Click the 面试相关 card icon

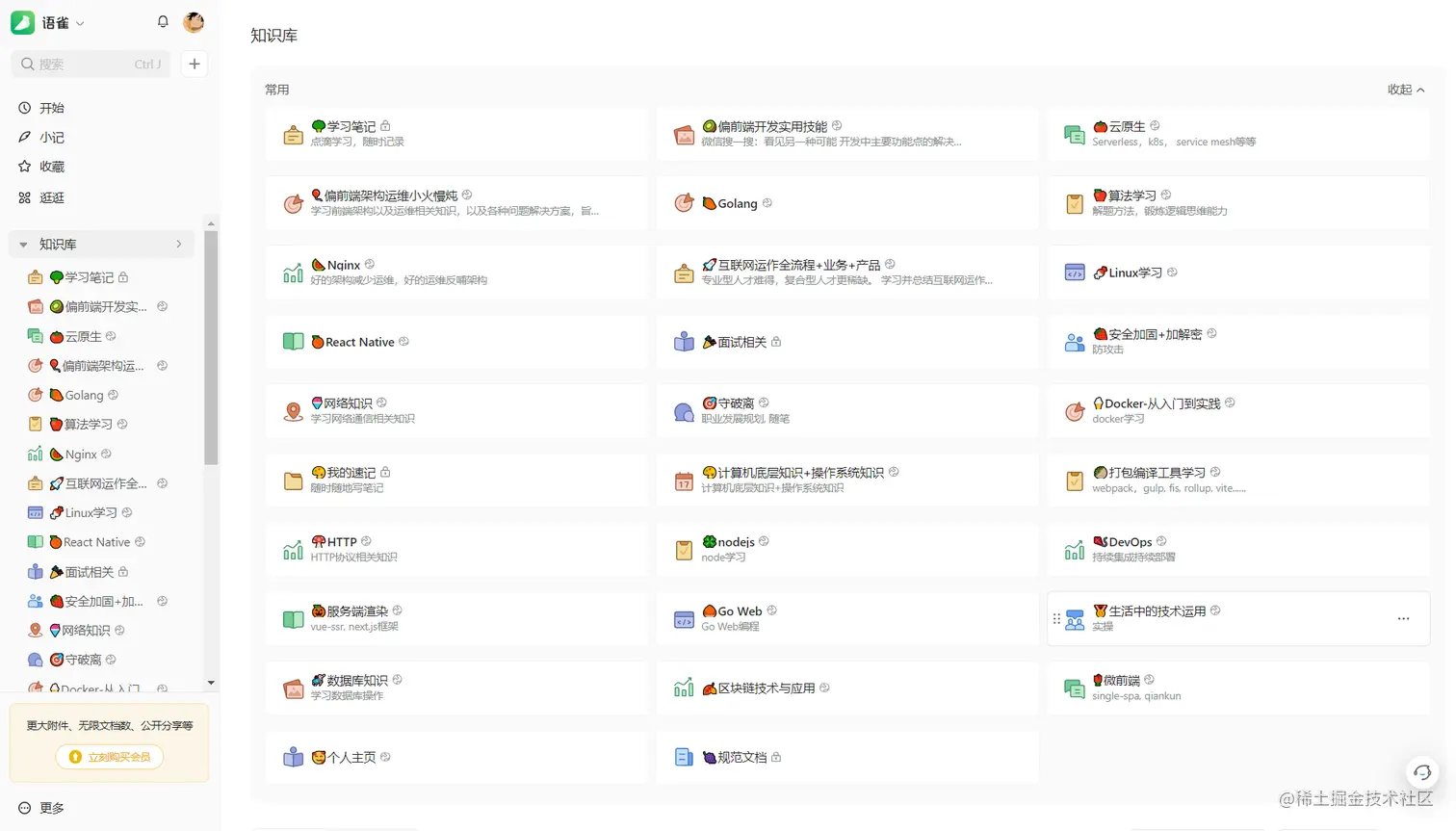(685, 342)
